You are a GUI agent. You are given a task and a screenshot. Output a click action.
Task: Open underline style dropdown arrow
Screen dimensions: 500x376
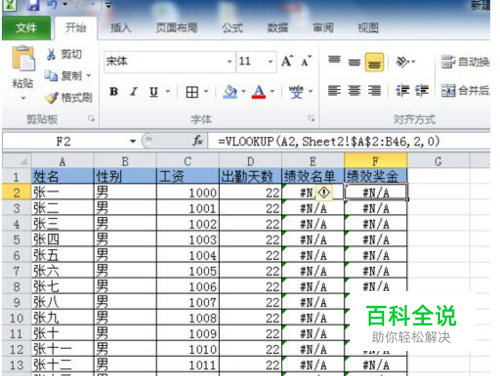coord(168,91)
